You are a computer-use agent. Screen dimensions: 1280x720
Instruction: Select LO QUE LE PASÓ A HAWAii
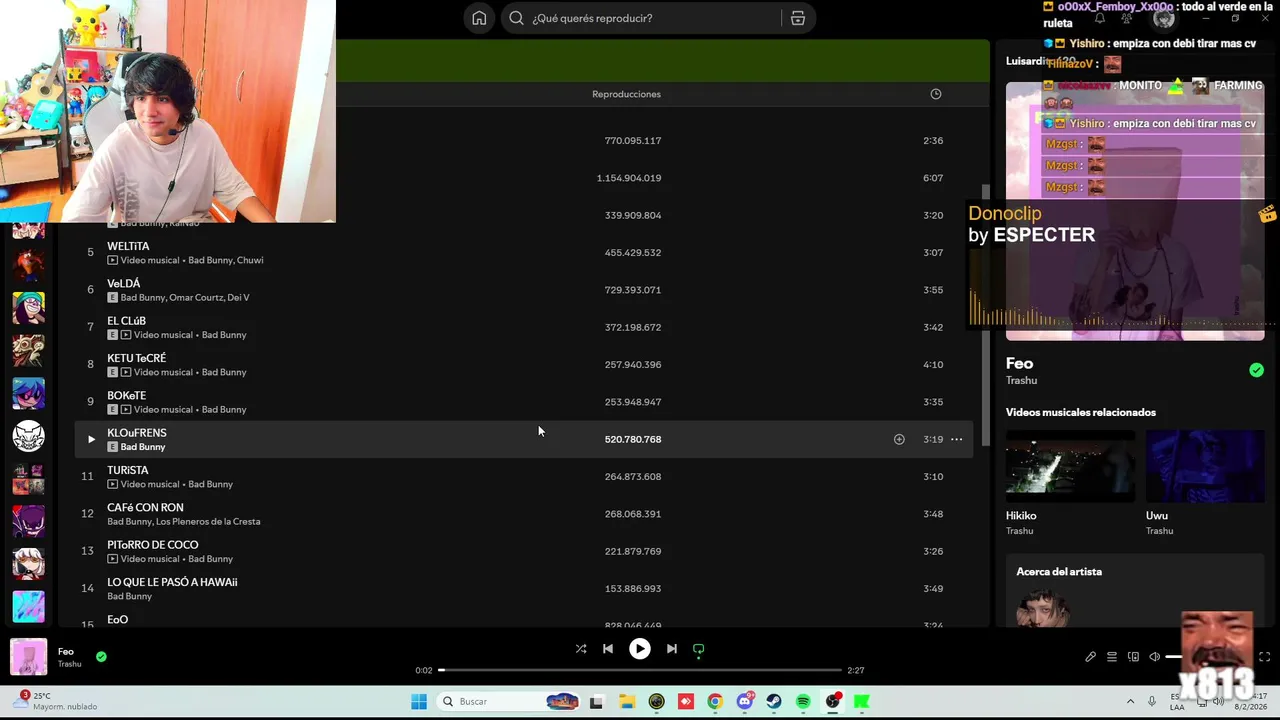pyautogui.click(x=172, y=582)
